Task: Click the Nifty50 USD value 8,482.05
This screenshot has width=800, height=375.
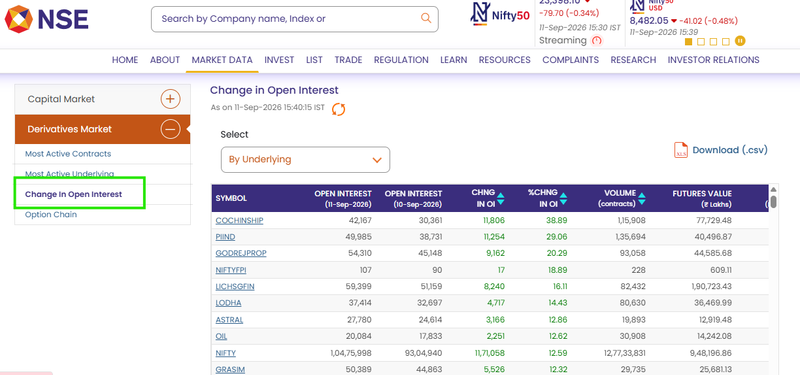Action: coord(648,20)
